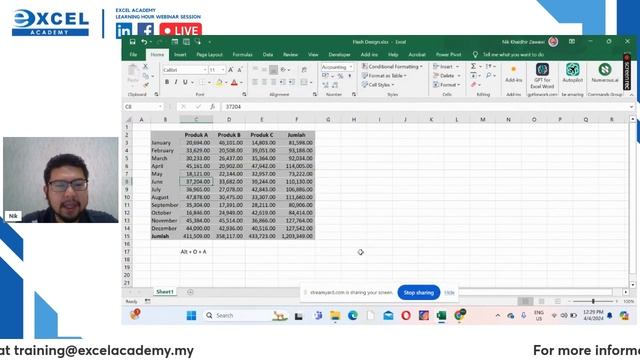Click the Find & Select magnifier icon

489,76
